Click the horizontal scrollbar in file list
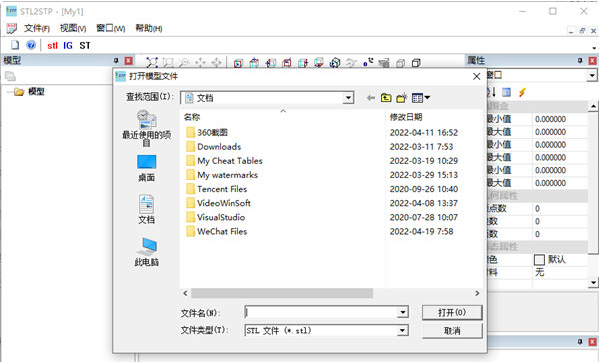This screenshot has height=362, width=599. click(x=282, y=293)
